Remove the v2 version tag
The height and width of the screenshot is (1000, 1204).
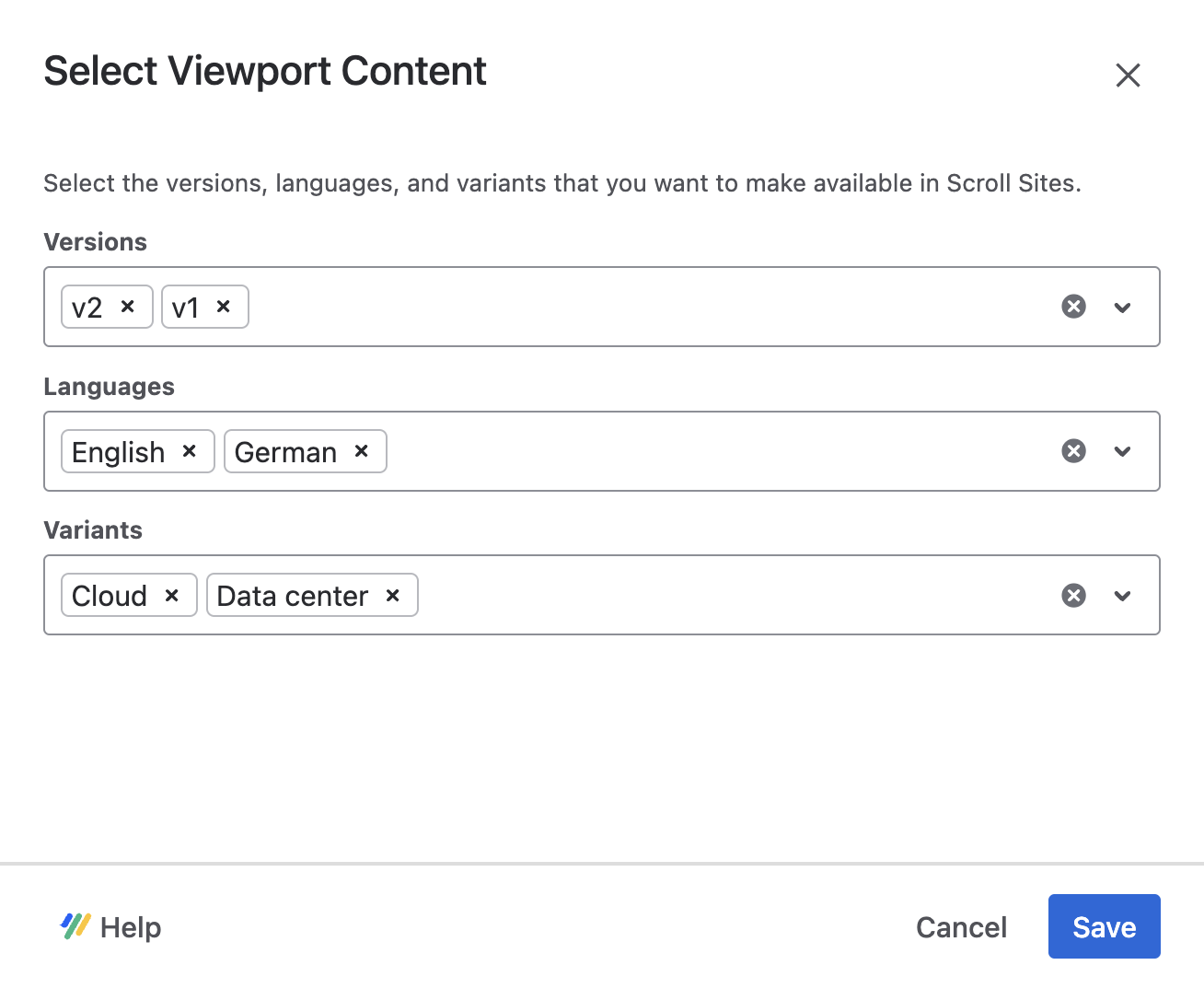click(130, 307)
